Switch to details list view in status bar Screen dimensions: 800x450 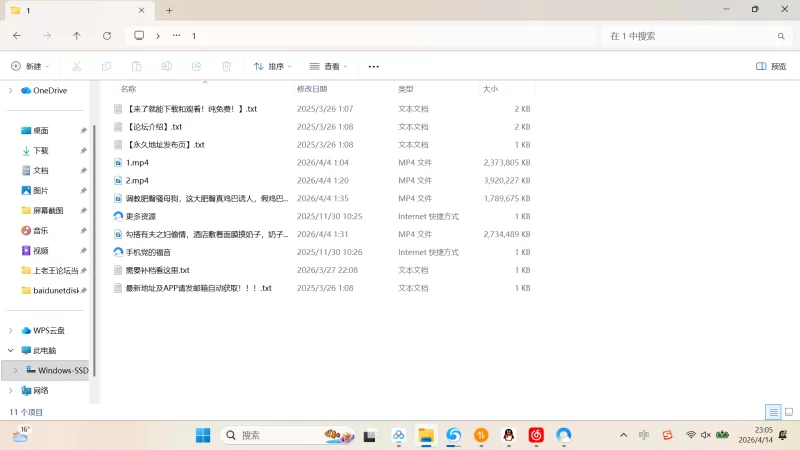(773, 412)
